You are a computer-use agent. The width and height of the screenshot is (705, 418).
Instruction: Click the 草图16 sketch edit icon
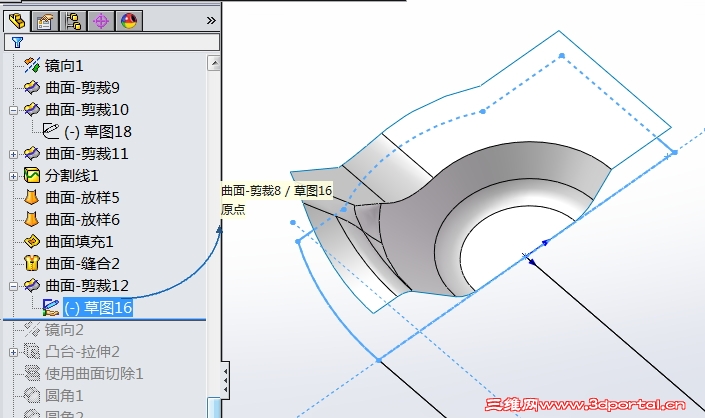coord(51,308)
